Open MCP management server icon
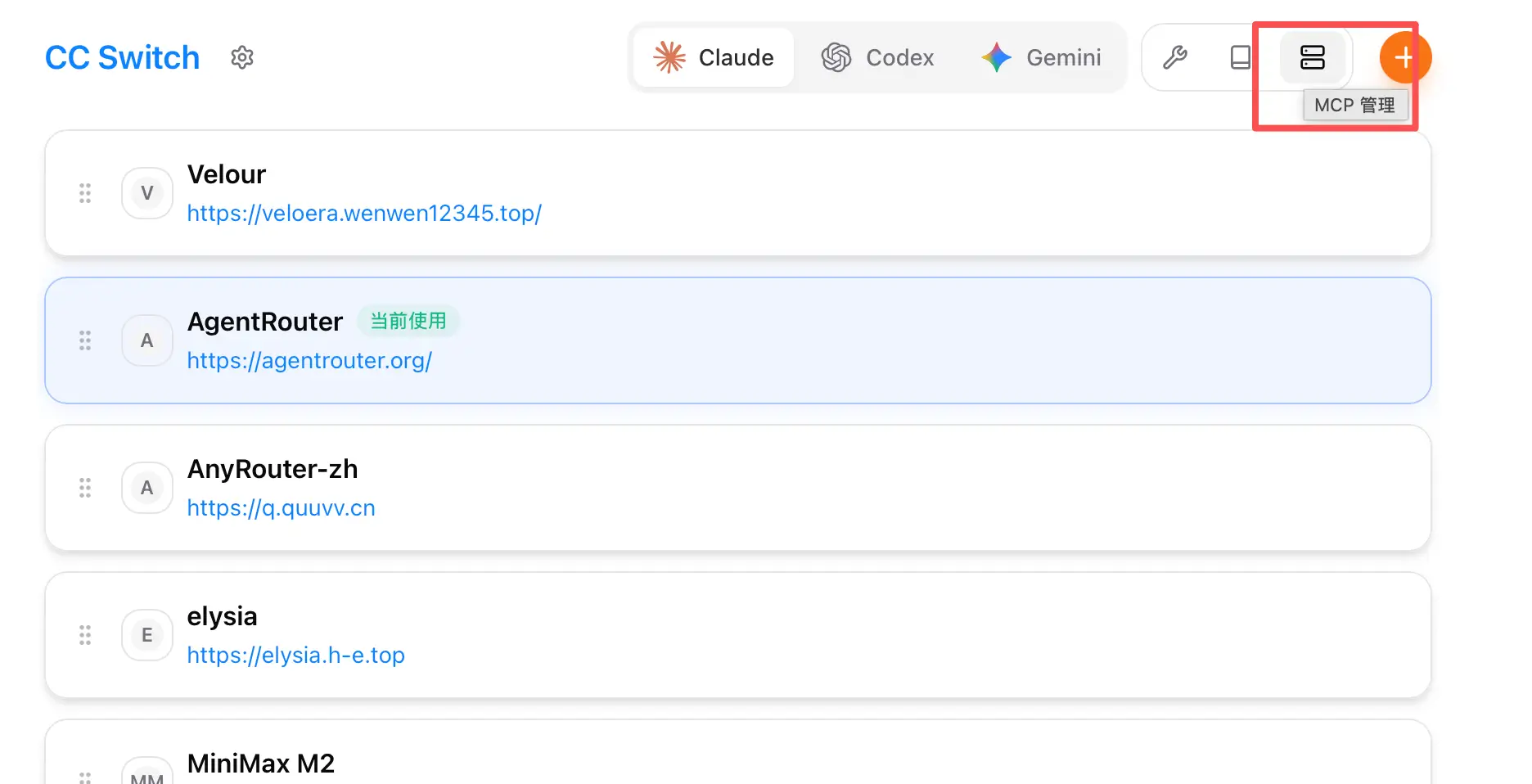This screenshot has width=1532, height=784. tap(1312, 57)
